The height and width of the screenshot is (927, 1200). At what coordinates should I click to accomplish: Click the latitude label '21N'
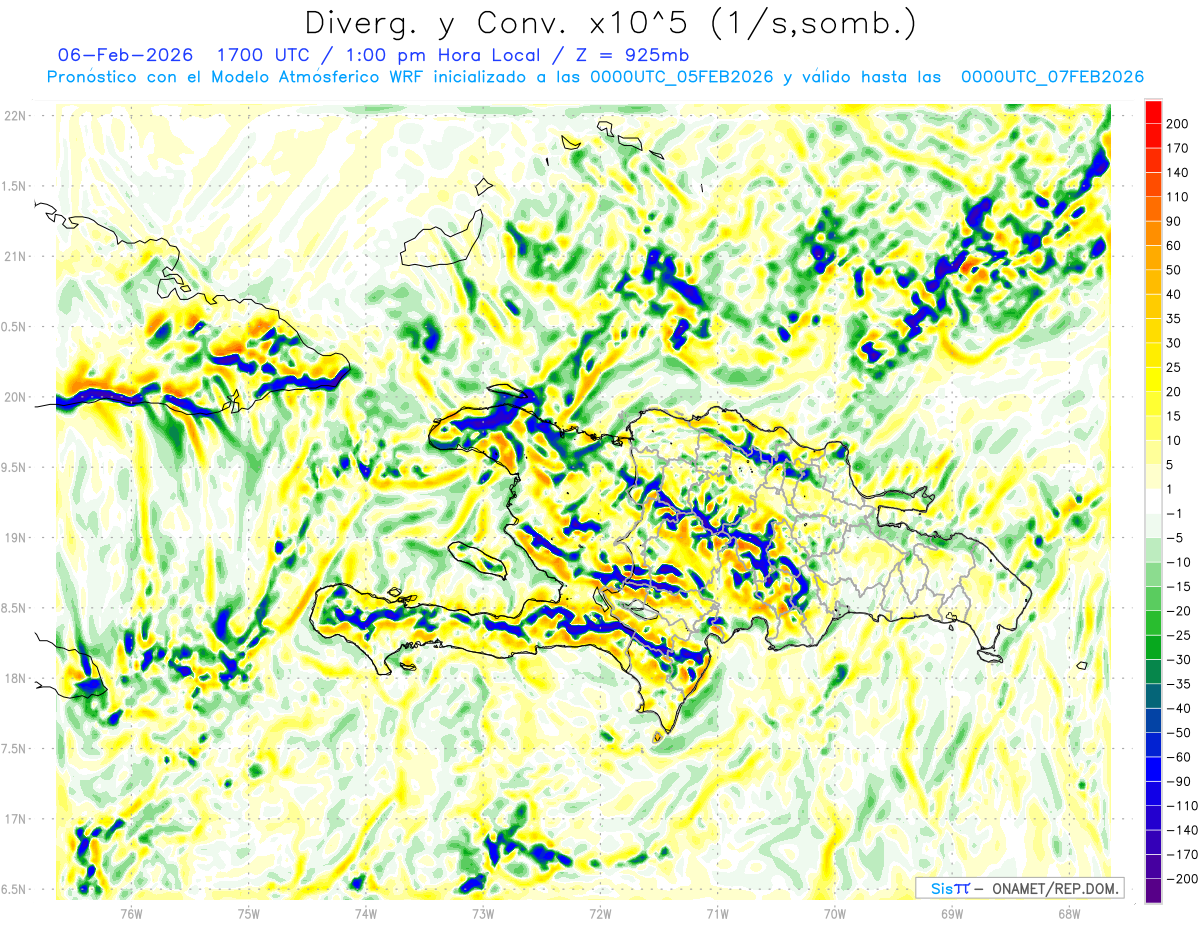(x=16, y=256)
